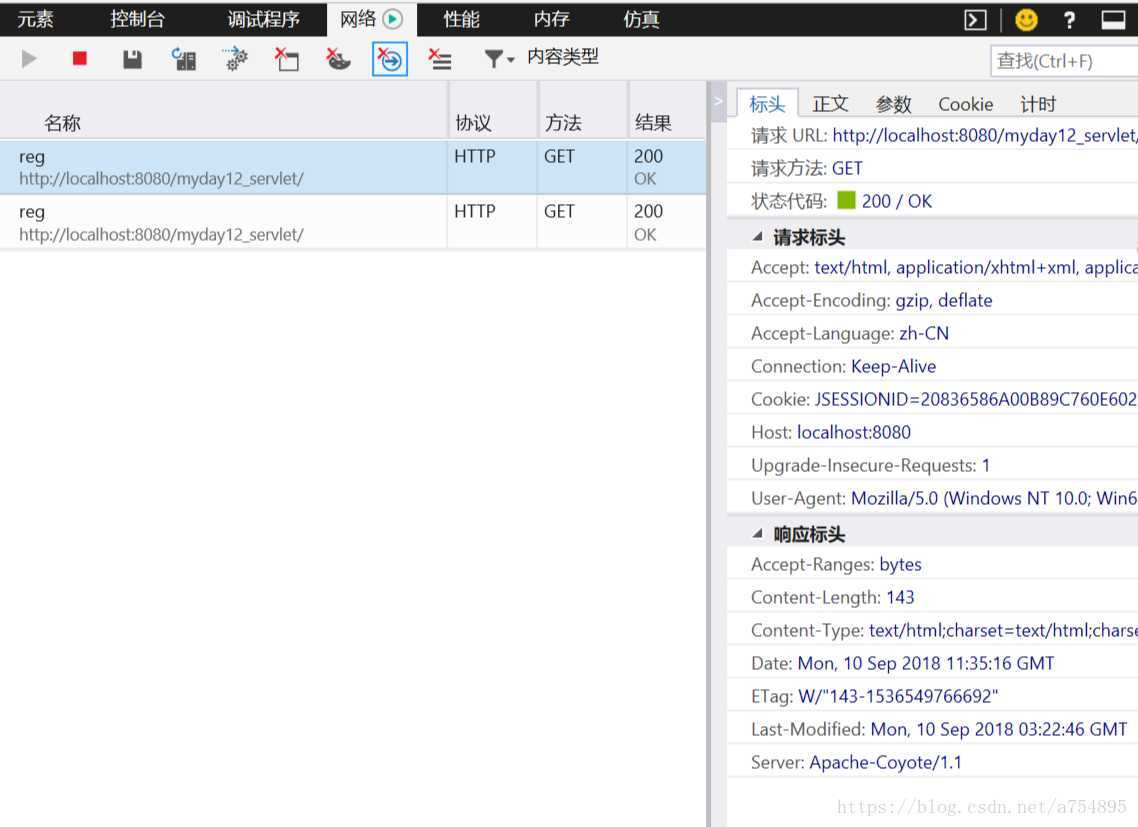
Task: Toggle clear entries on navigate
Action: pos(390,59)
